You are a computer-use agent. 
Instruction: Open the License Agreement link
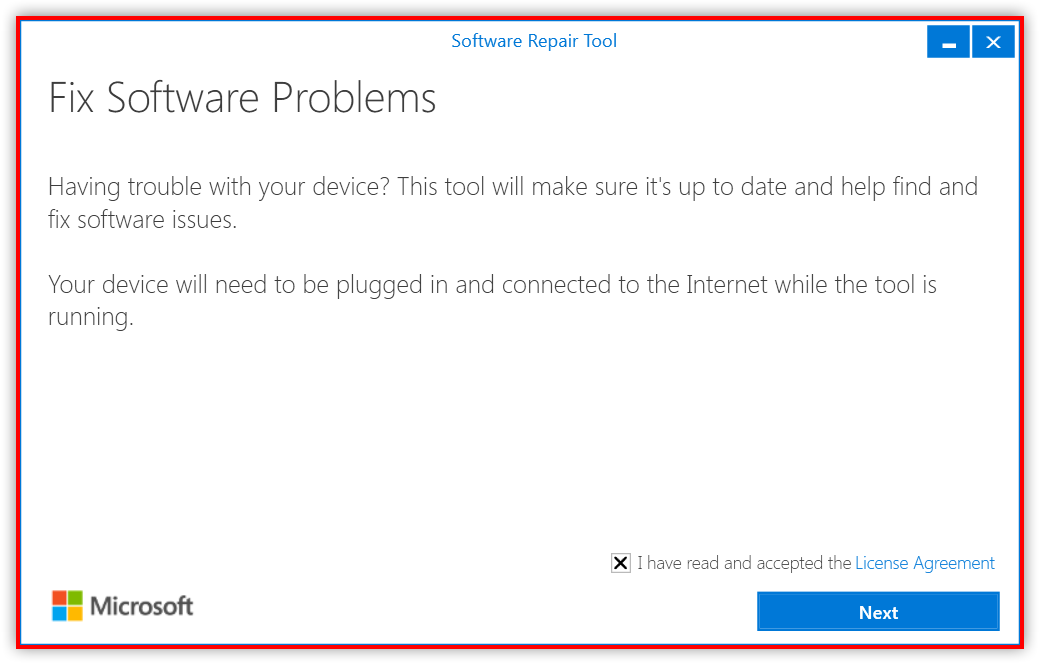pos(925,563)
